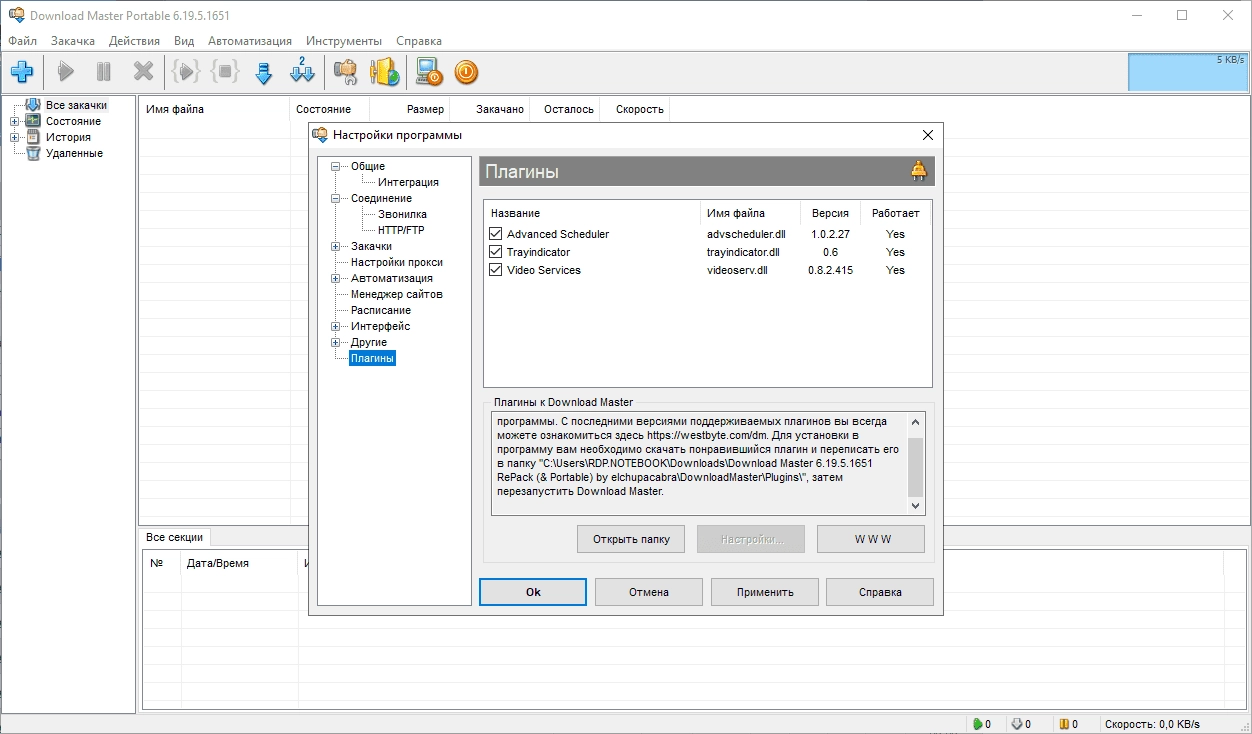Viewport: 1252px width, 734px height.
Task: Select HTTP/FTP in the settings tree
Action: tap(401, 230)
